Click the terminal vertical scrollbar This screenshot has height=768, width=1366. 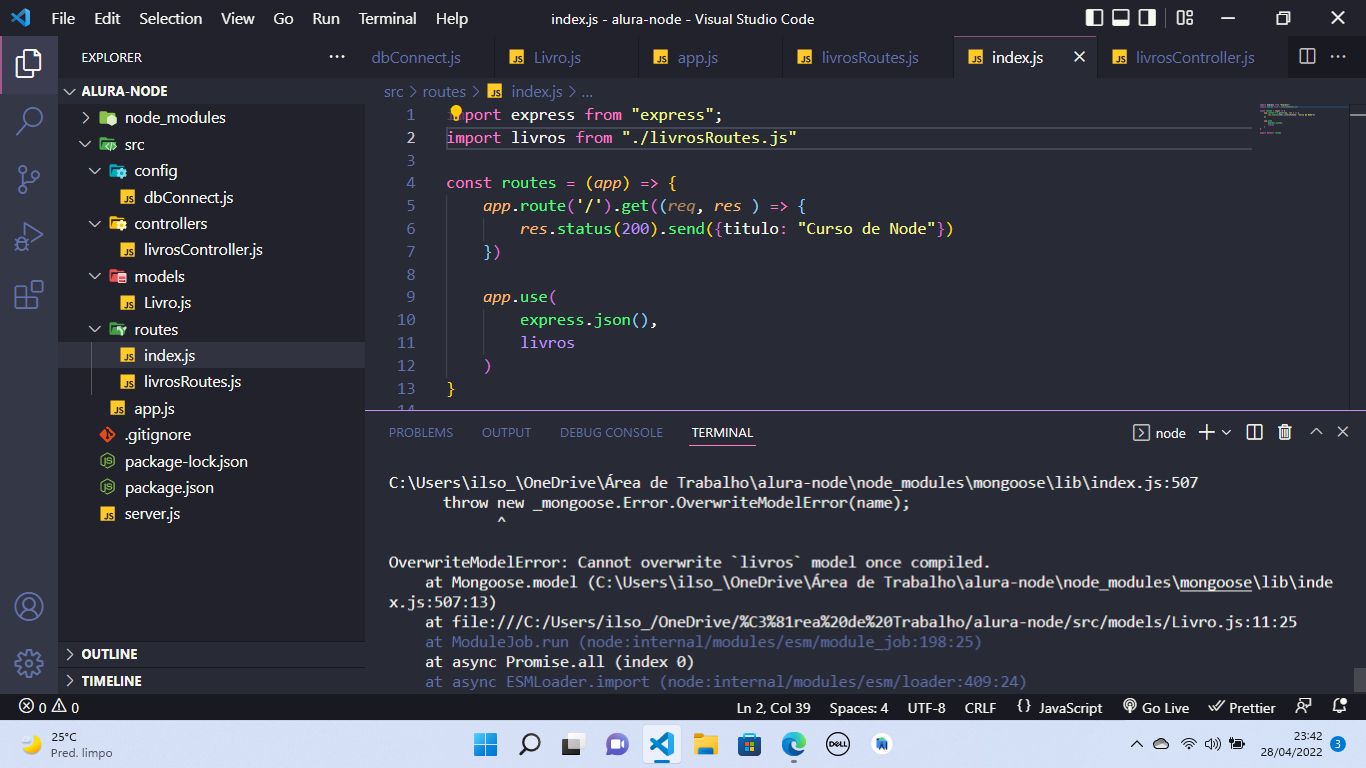pos(1359,680)
